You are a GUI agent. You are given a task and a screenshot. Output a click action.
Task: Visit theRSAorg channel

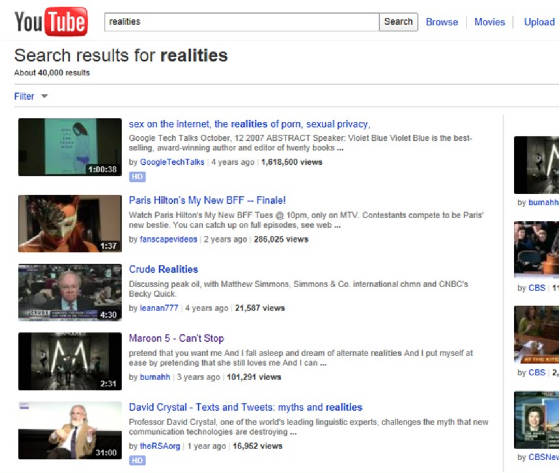pyautogui.click(x=160, y=446)
